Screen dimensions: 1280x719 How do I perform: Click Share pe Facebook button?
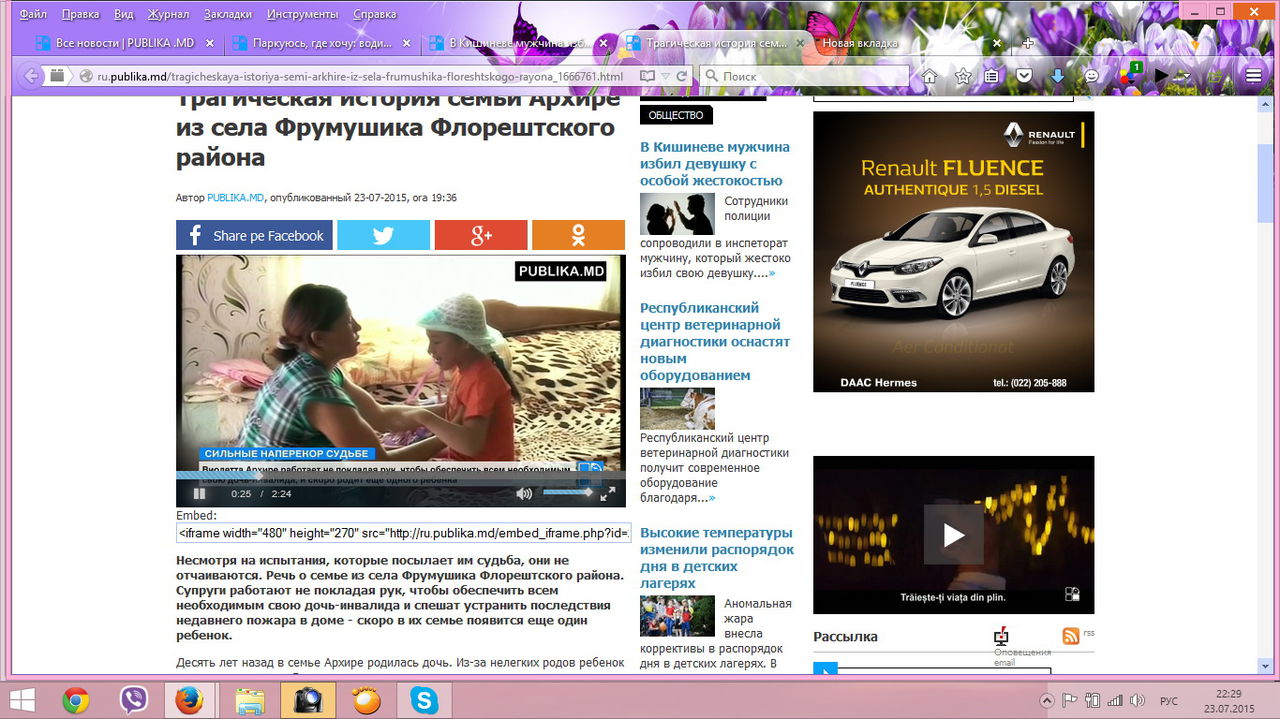click(254, 235)
